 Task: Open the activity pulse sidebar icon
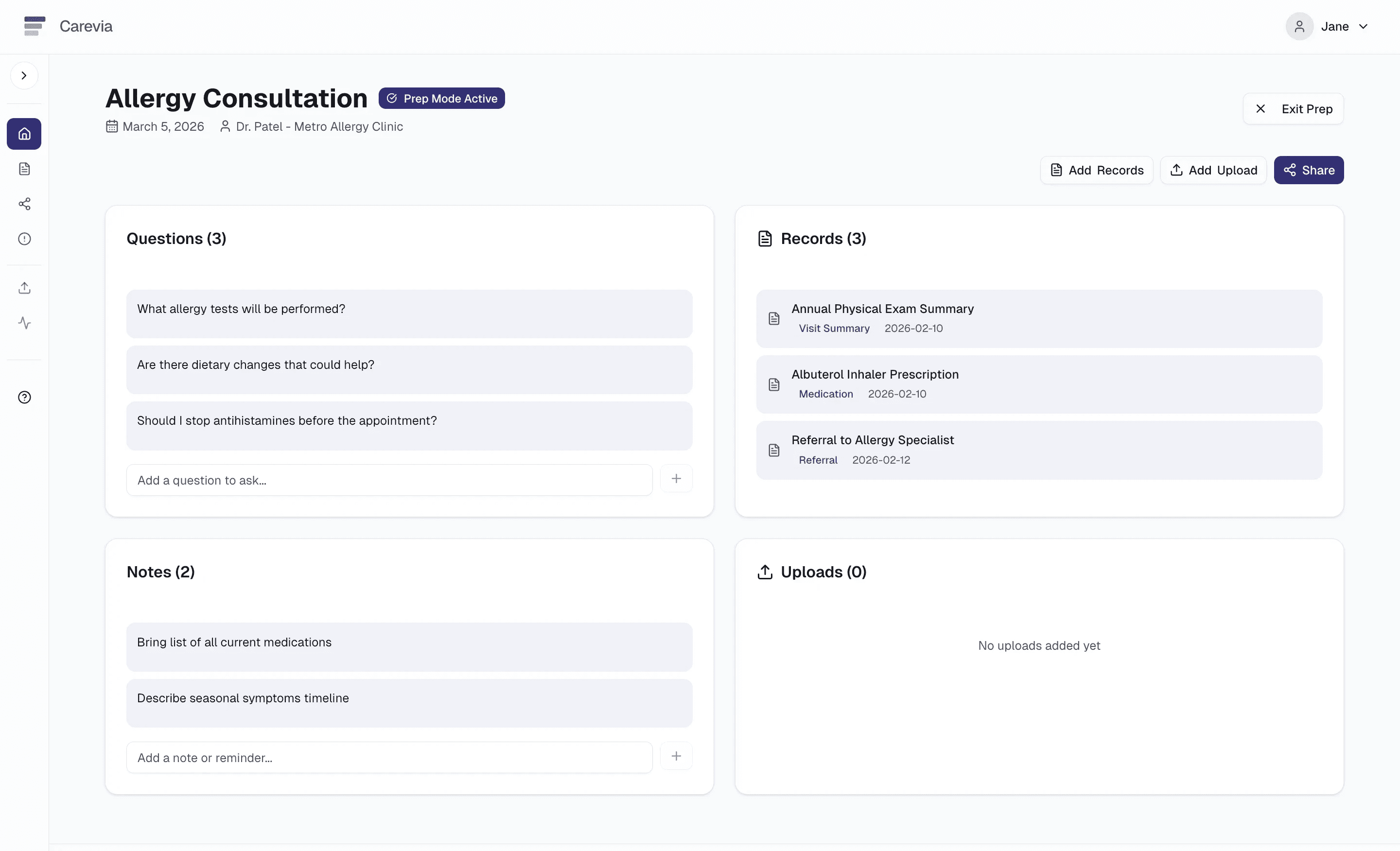coord(24,323)
